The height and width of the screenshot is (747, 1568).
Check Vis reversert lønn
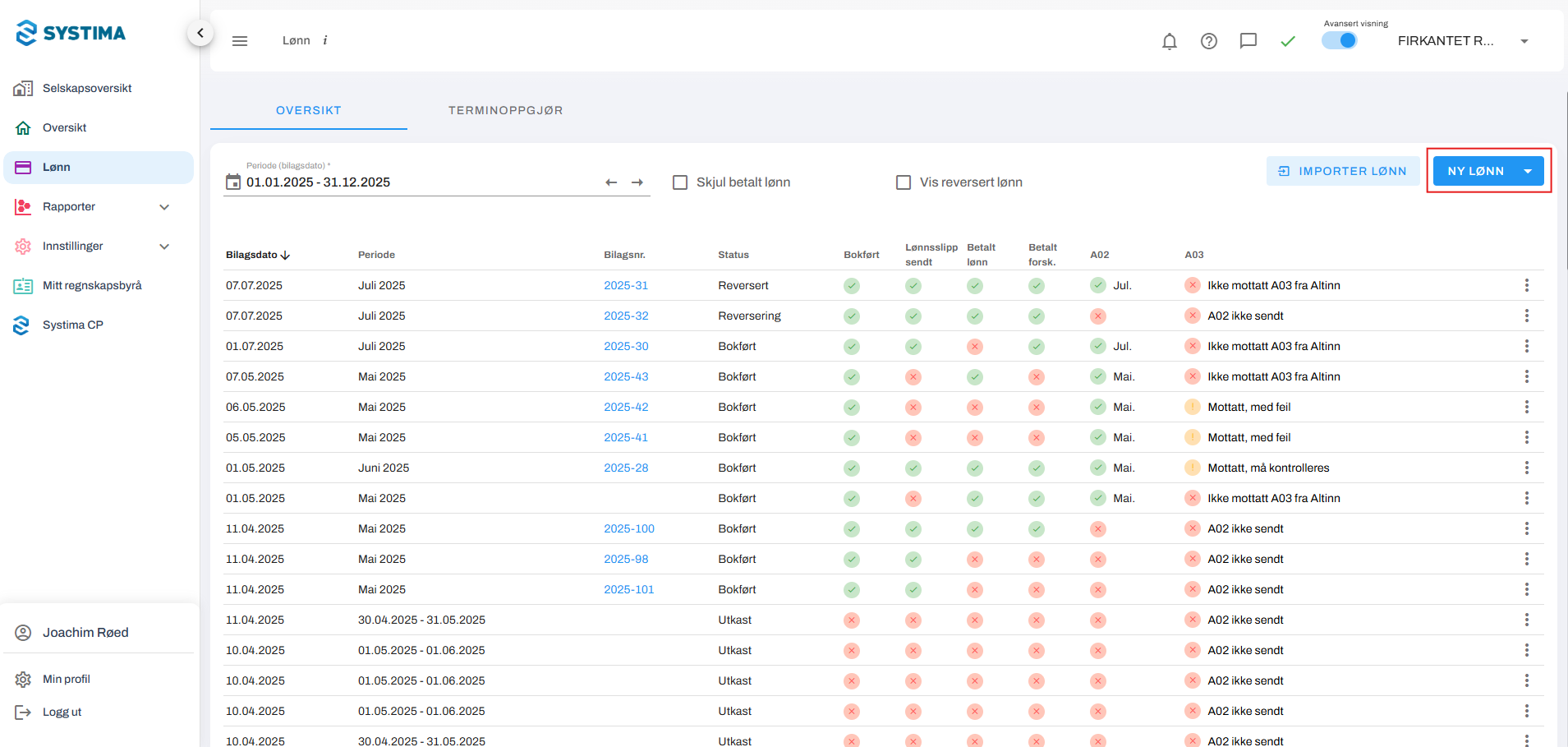click(904, 182)
